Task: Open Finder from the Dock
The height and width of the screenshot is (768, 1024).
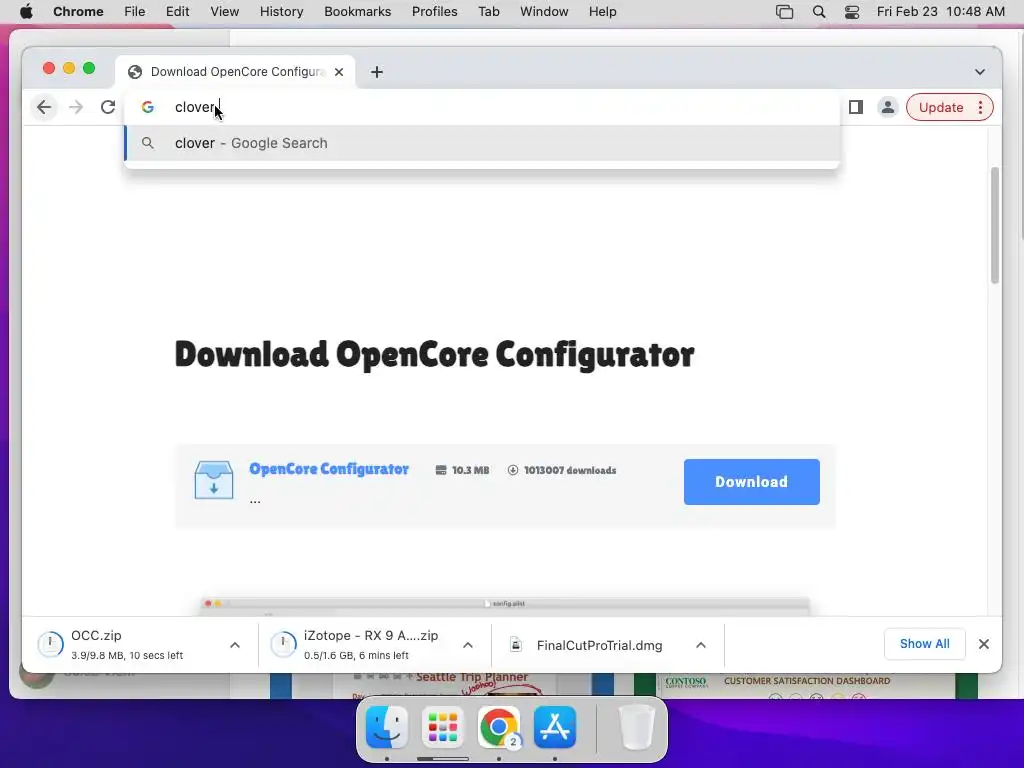Action: click(387, 727)
